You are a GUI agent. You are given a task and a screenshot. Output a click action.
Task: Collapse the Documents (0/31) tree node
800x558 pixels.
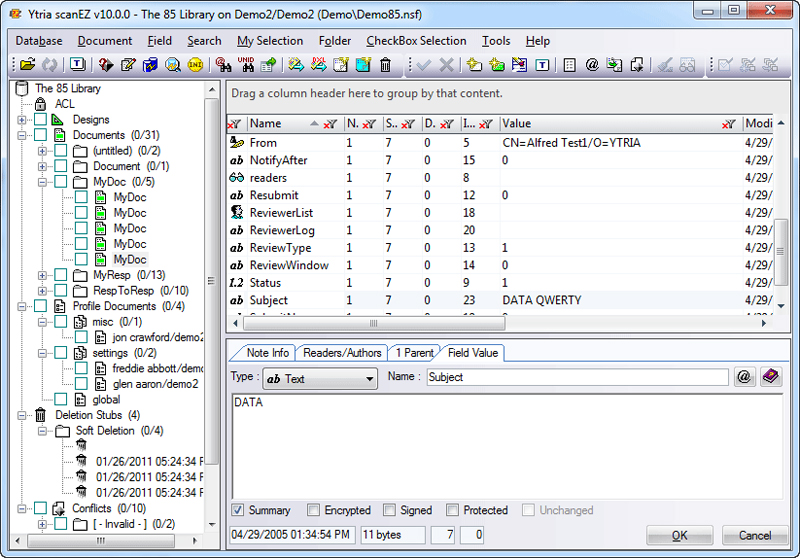tap(22, 136)
